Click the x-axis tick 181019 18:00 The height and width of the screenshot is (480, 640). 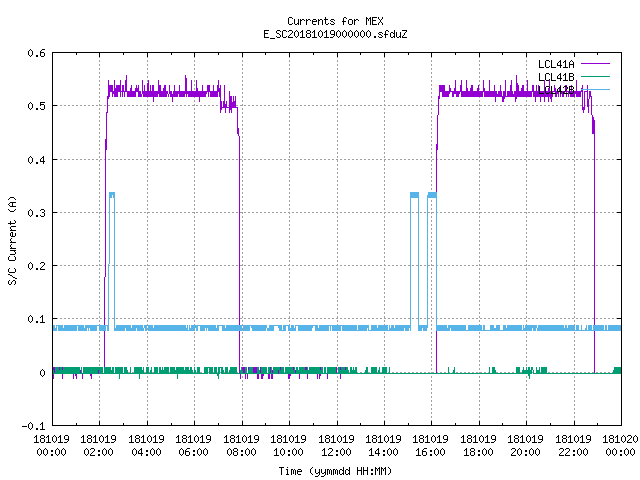(x=478, y=445)
